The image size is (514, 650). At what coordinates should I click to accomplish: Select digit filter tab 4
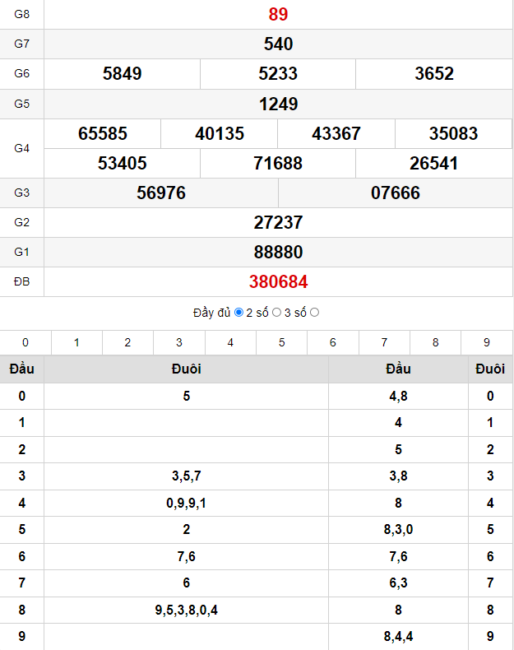(x=230, y=342)
